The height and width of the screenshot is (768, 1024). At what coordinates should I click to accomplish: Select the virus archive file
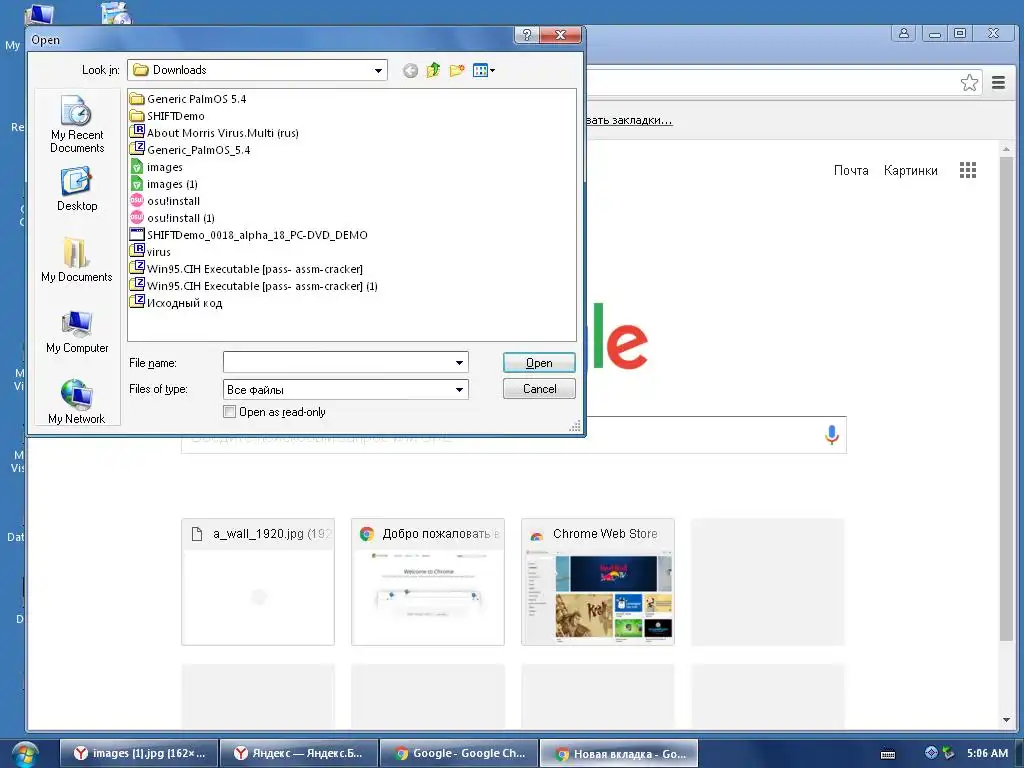(x=150, y=252)
